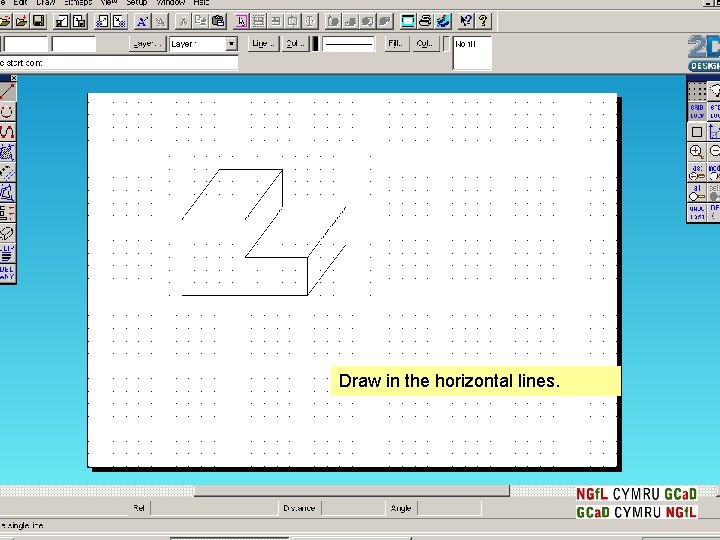The height and width of the screenshot is (540, 720).
Task: Click the Distance value field
Action: [x=353, y=508]
